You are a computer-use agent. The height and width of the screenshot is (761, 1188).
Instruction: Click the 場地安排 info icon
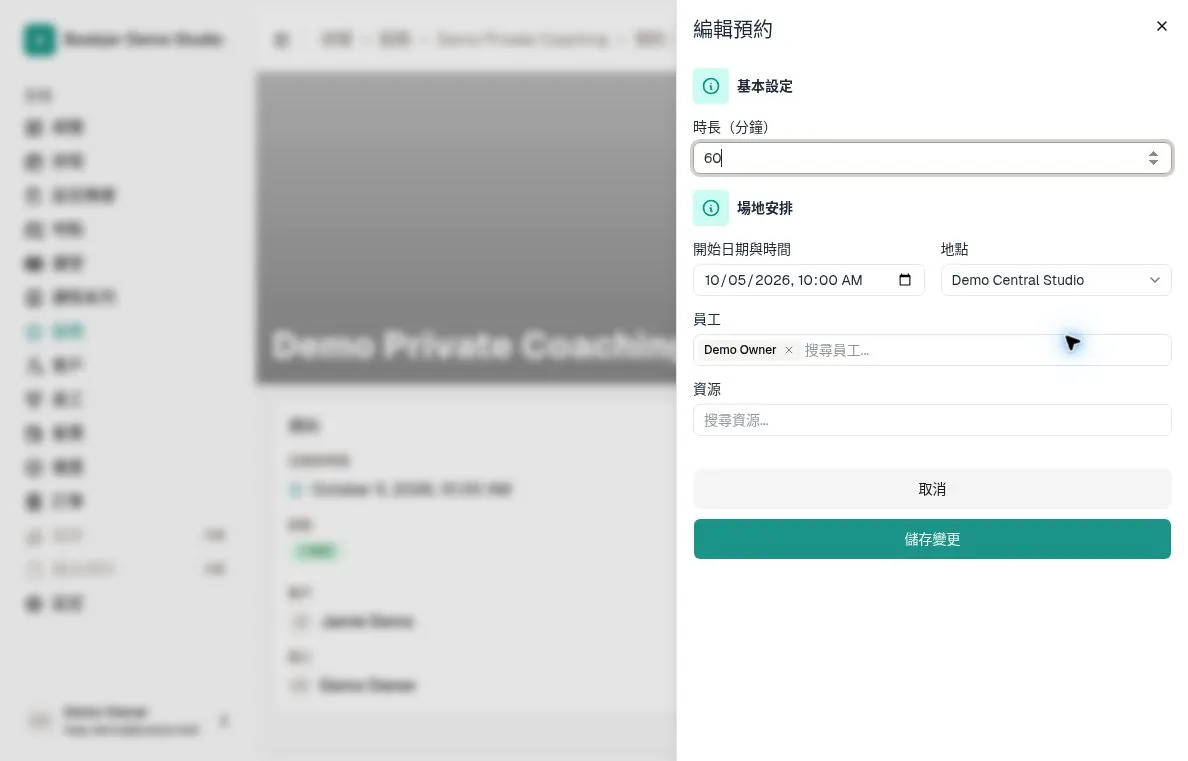[711, 208]
